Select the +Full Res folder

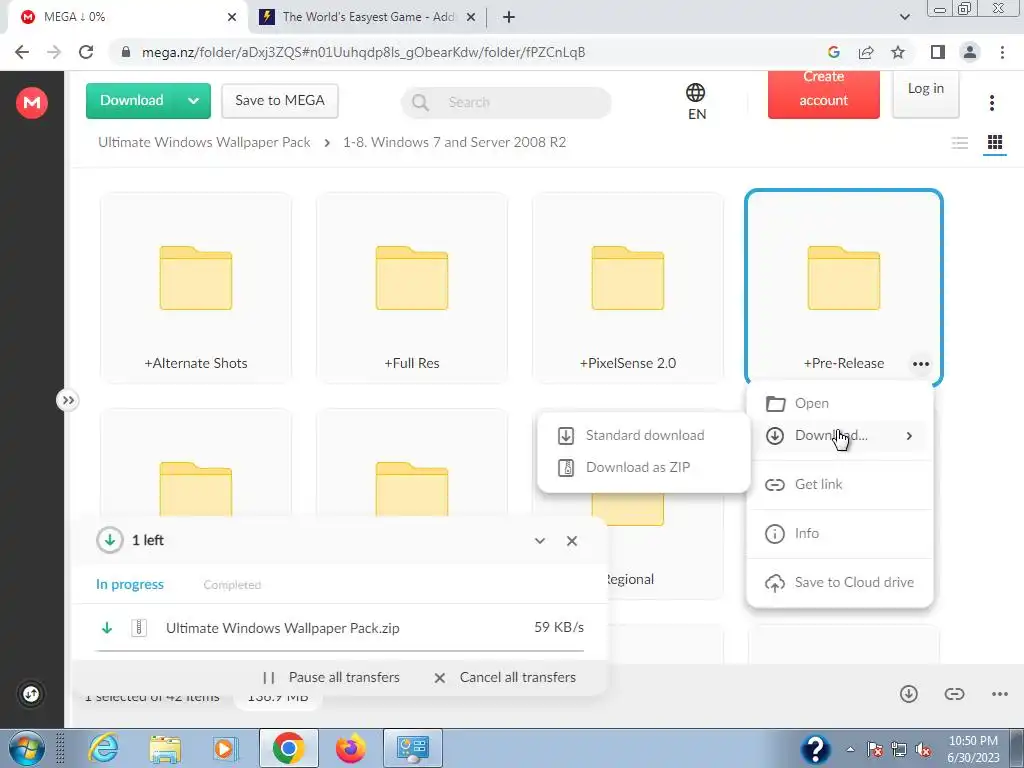coord(412,287)
